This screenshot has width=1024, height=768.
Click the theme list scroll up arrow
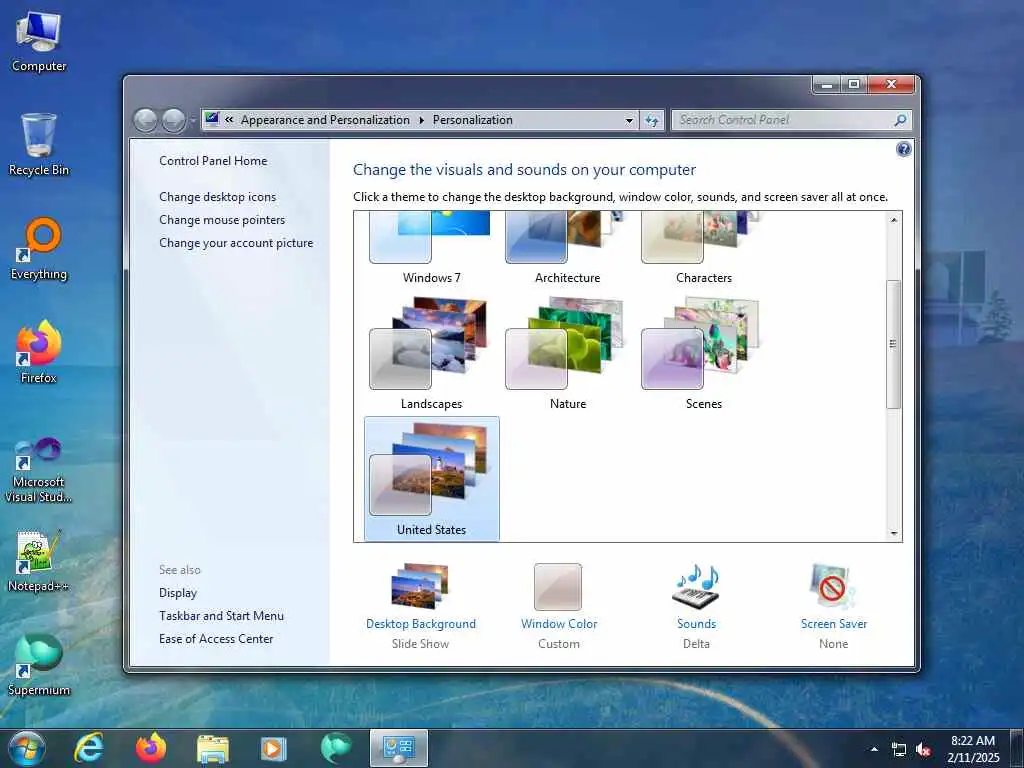click(893, 220)
